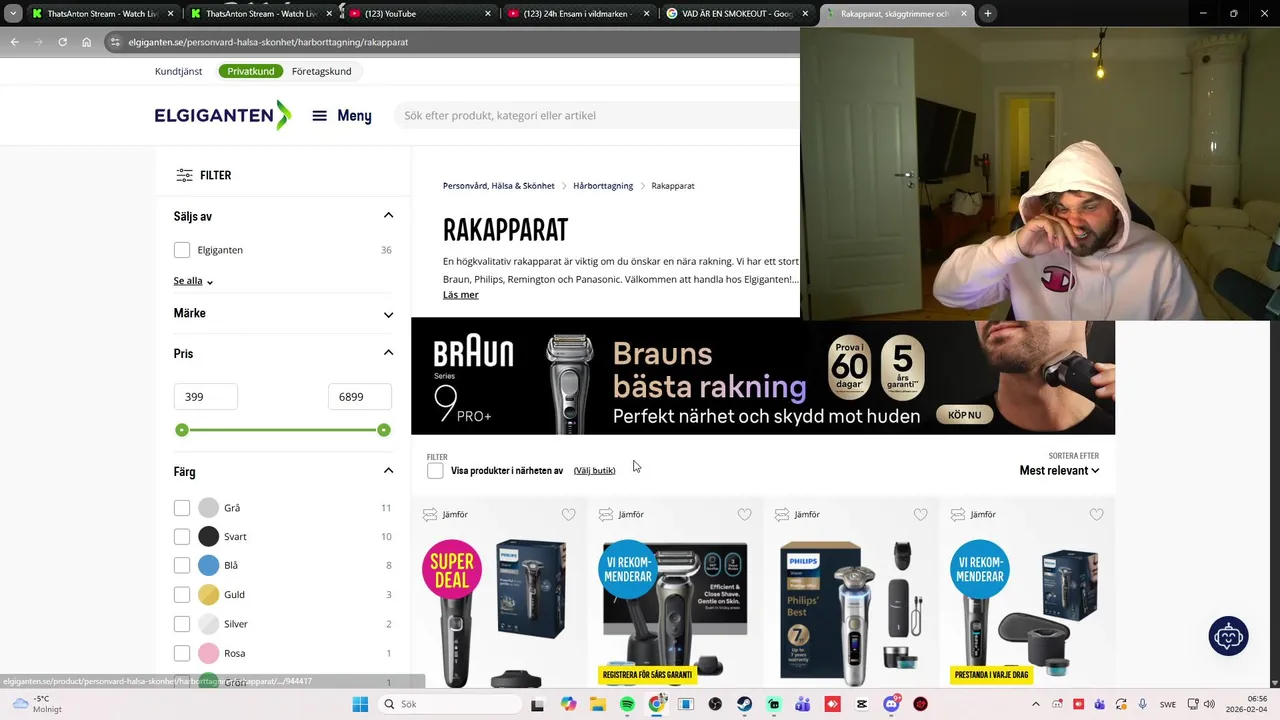Click the Läs mer link
The height and width of the screenshot is (720, 1280).
[461, 294]
